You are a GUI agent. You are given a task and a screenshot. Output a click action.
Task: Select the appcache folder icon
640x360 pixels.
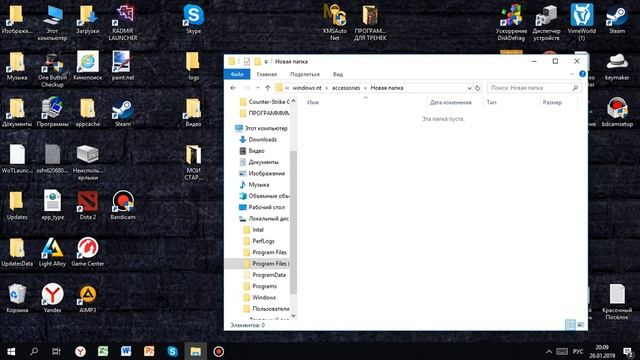[88, 112]
